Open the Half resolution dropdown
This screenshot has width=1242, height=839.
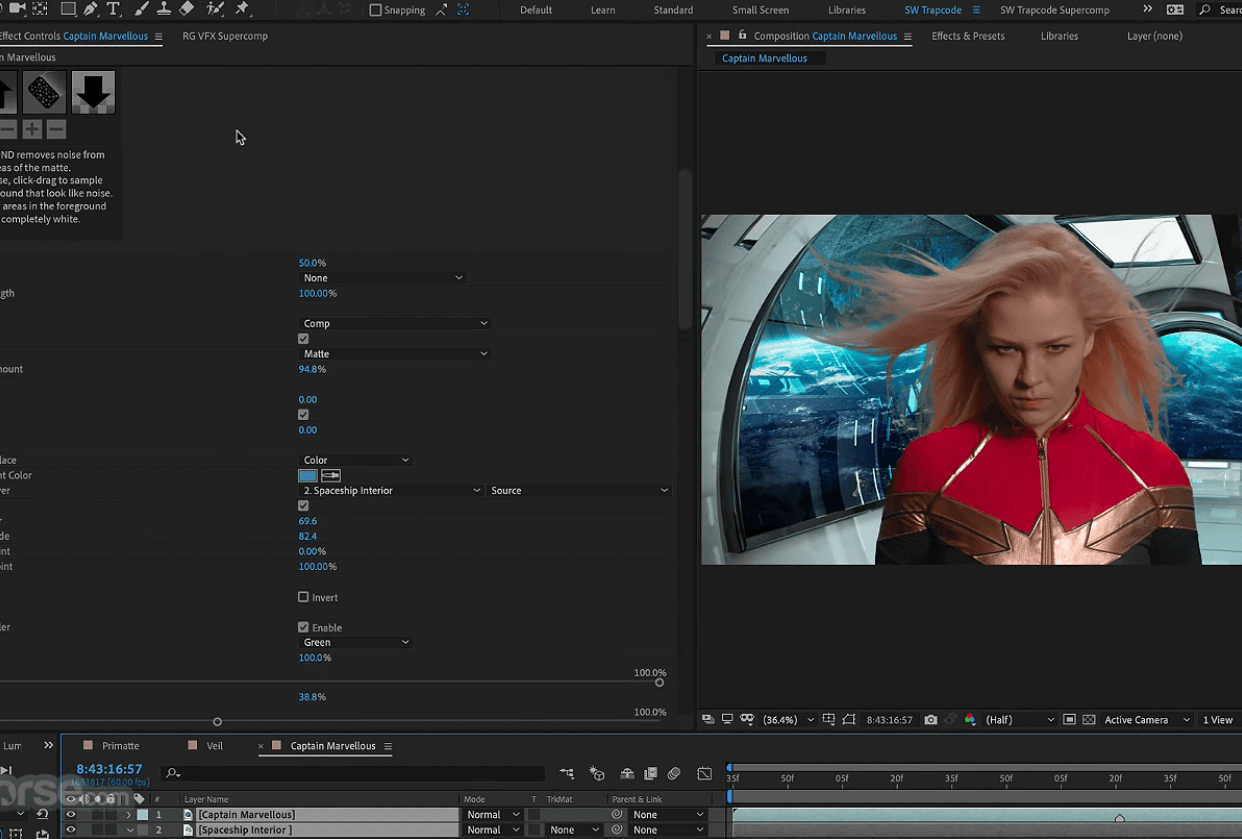pos(1019,720)
